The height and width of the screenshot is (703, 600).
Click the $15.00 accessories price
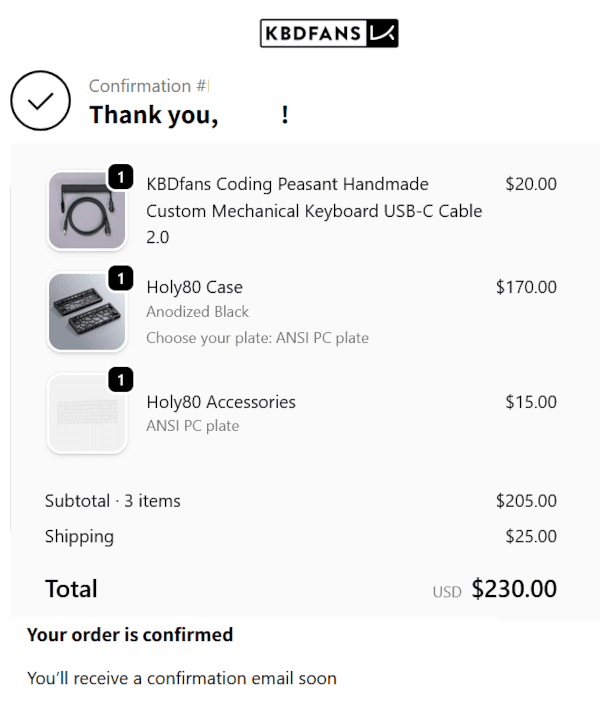pos(531,402)
